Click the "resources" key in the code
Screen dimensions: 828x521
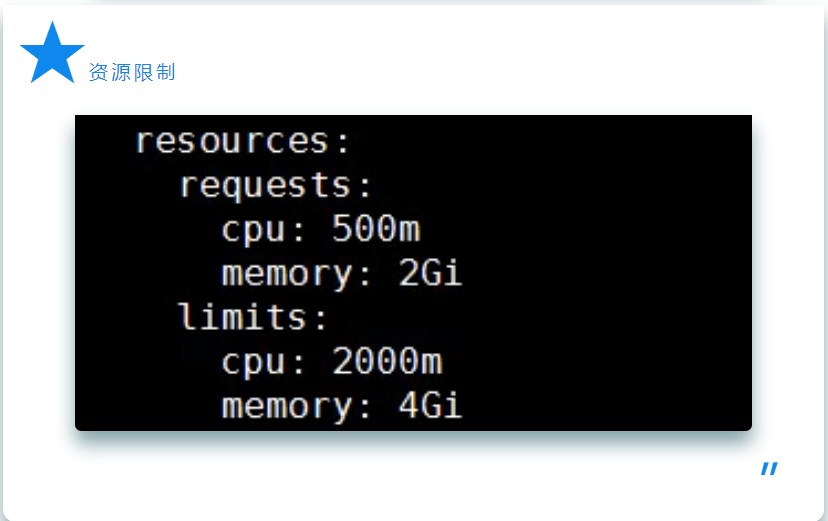[232, 141]
